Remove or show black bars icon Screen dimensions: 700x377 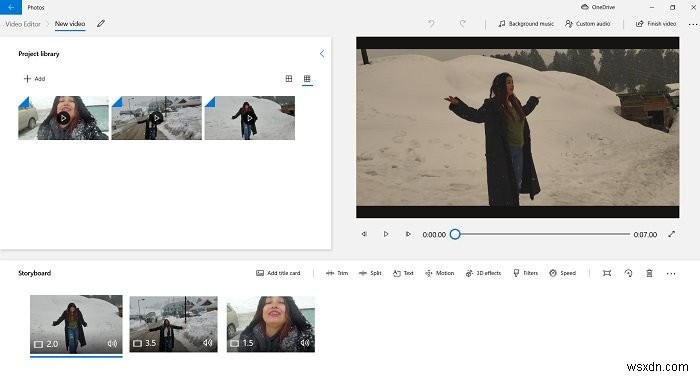[x=607, y=273]
